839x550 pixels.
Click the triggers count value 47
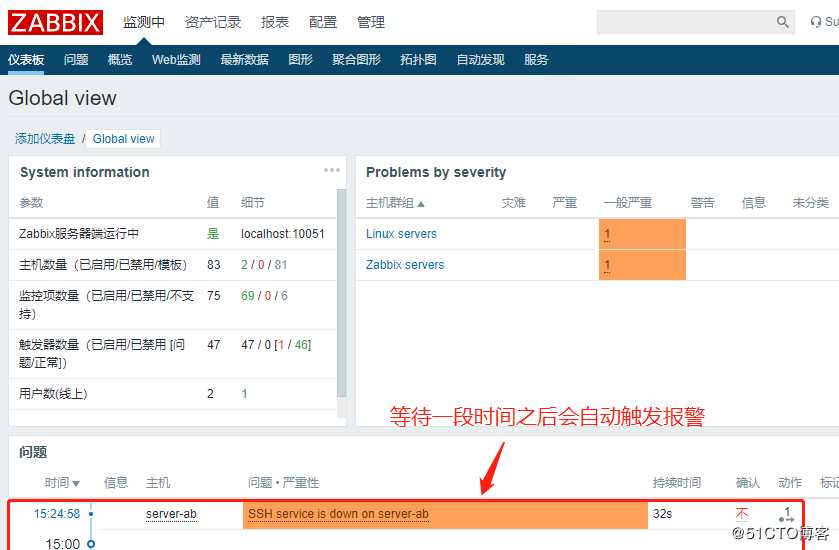click(213, 345)
